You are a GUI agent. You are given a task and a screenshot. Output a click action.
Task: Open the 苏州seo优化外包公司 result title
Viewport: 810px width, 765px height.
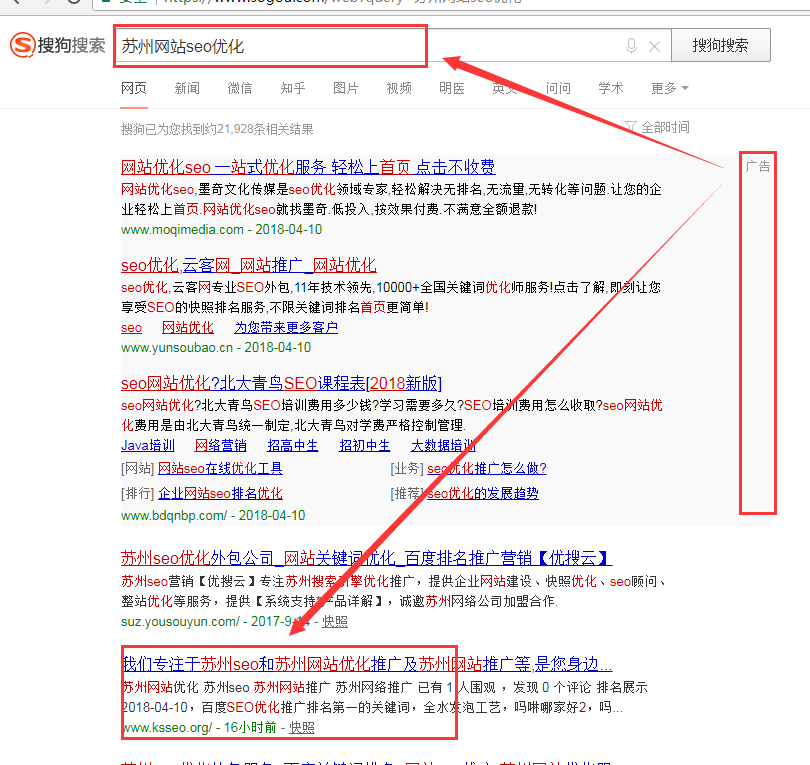pos(366,558)
